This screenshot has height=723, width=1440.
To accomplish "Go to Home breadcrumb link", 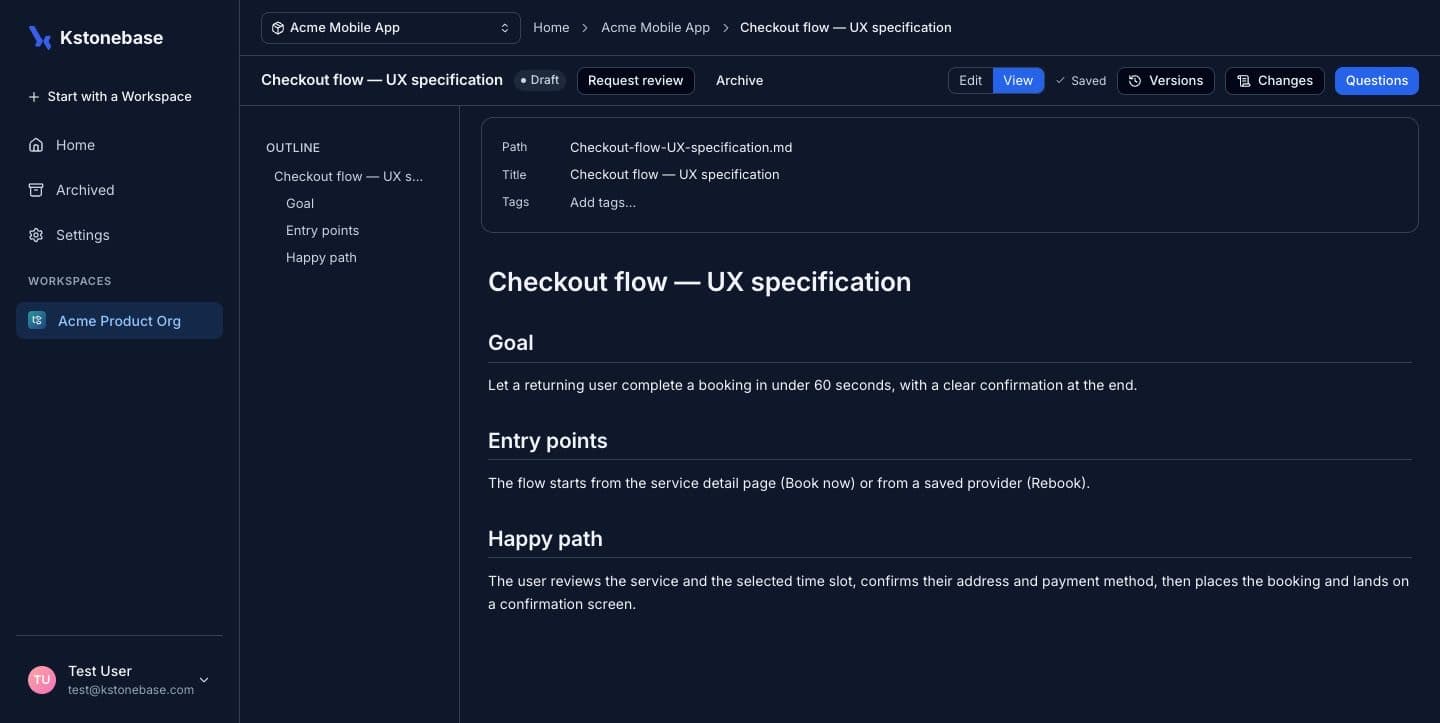I will [551, 28].
